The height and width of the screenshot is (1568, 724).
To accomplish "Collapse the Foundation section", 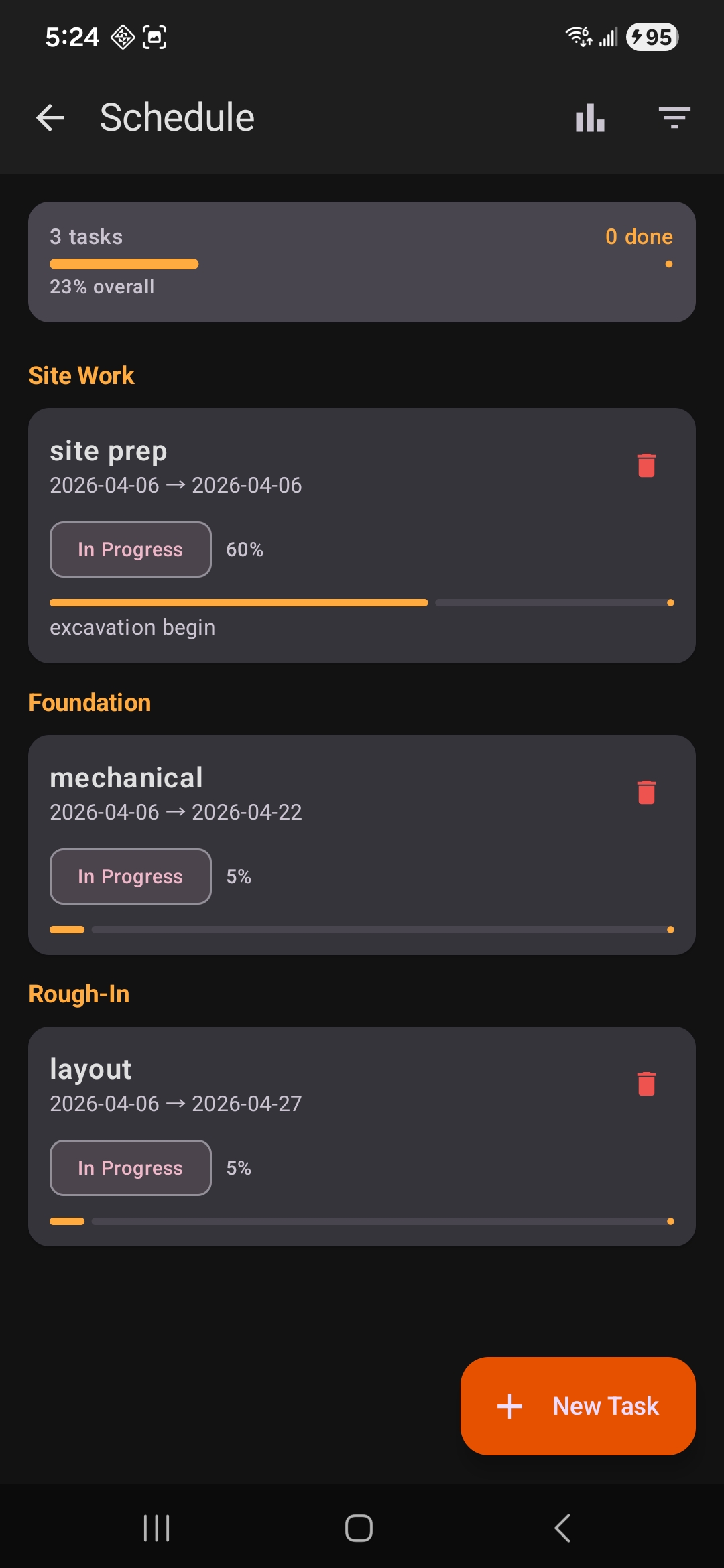I will coord(89,702).
